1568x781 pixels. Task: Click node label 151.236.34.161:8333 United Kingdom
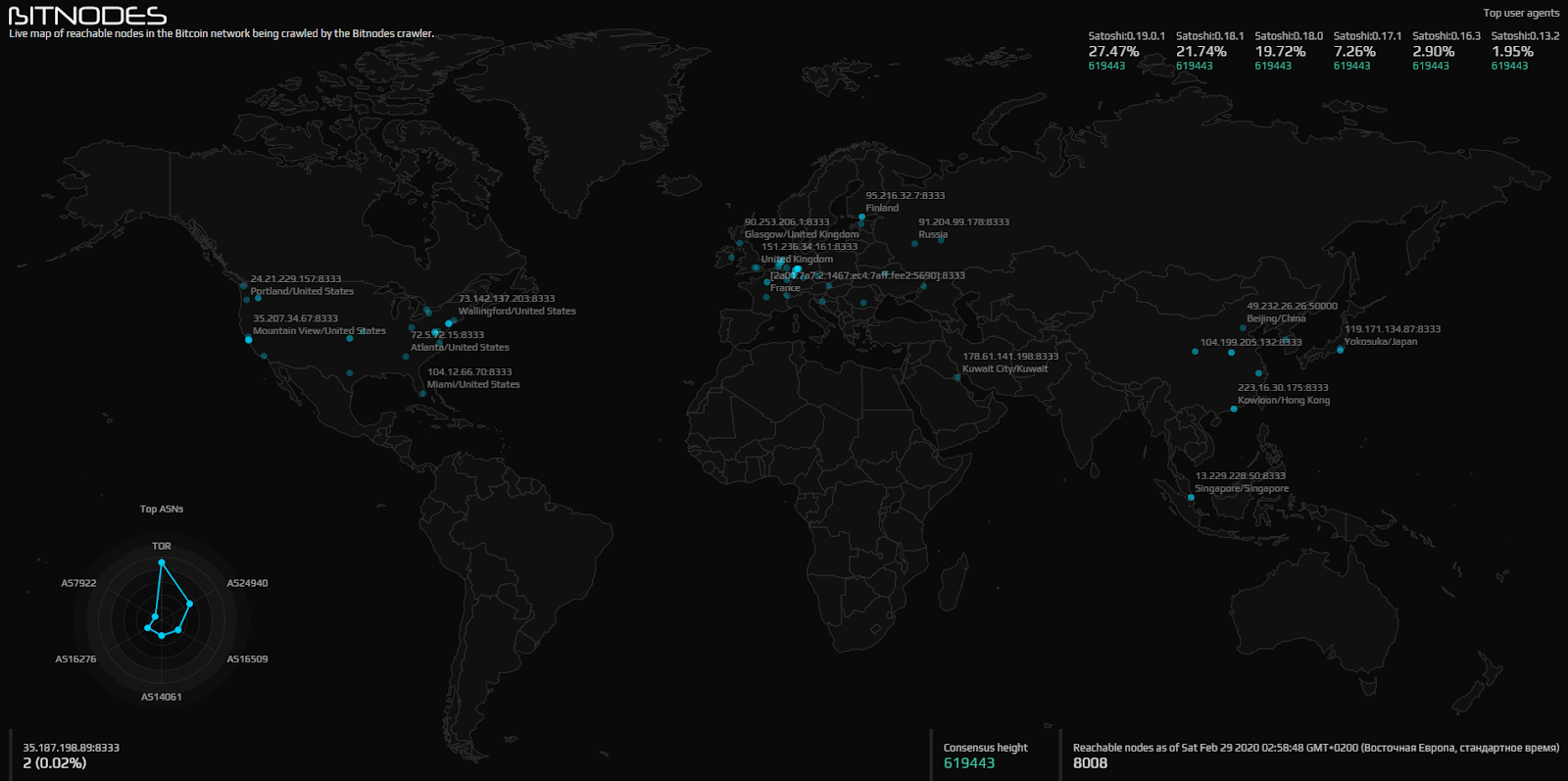(809, 253)
